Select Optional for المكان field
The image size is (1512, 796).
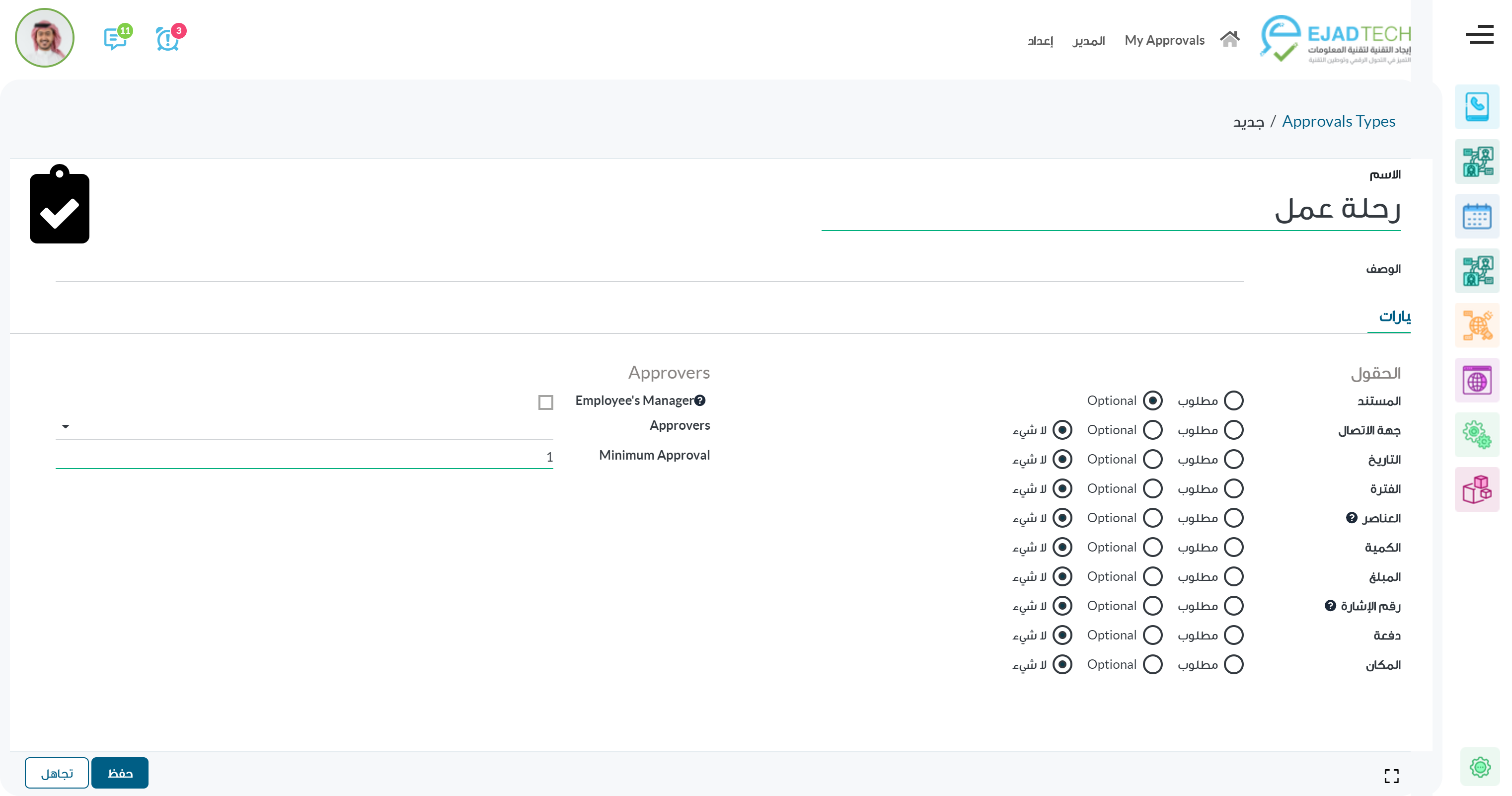(x=1153, y=664)
